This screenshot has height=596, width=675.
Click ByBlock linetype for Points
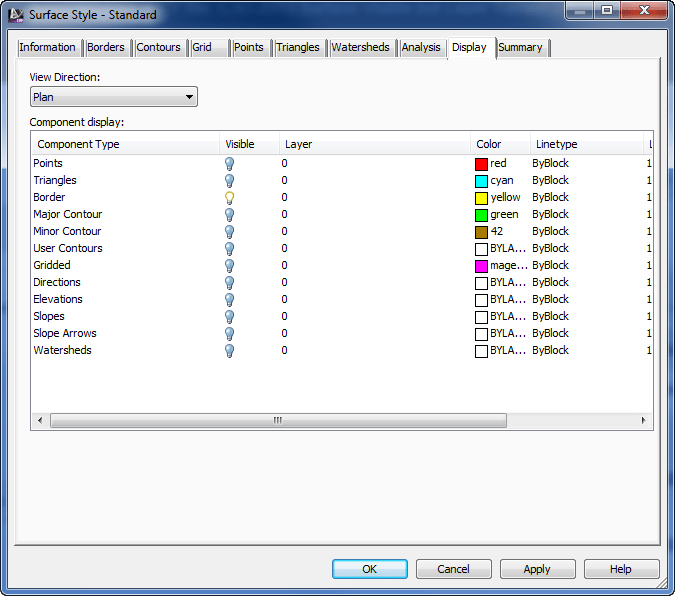pyautogui.click(x=550, y=164)
